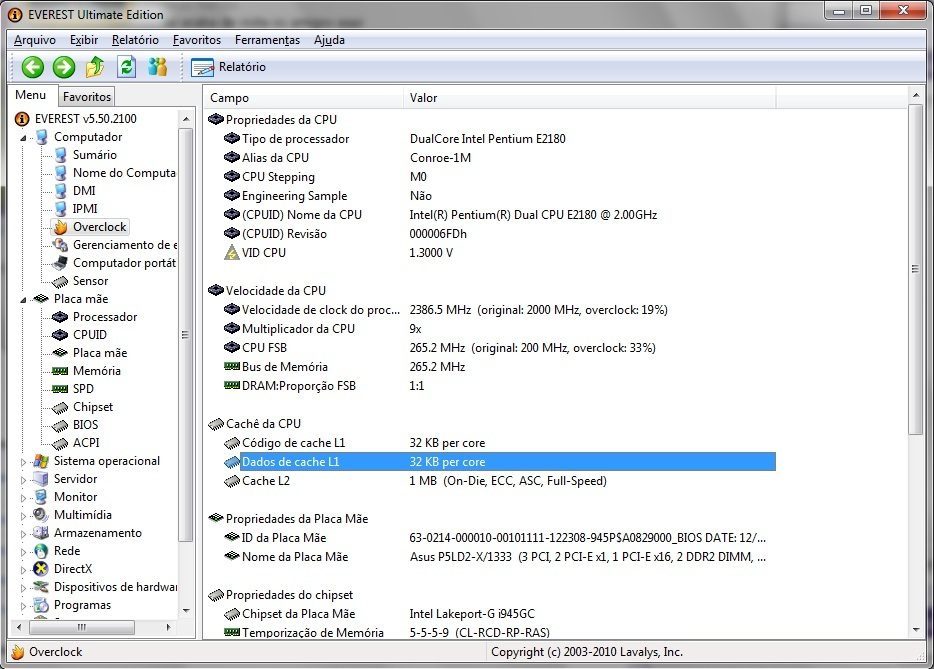The image size is (934, 669).
Task: Click the Multimídia speaker icon
Action: coord(41,515)
